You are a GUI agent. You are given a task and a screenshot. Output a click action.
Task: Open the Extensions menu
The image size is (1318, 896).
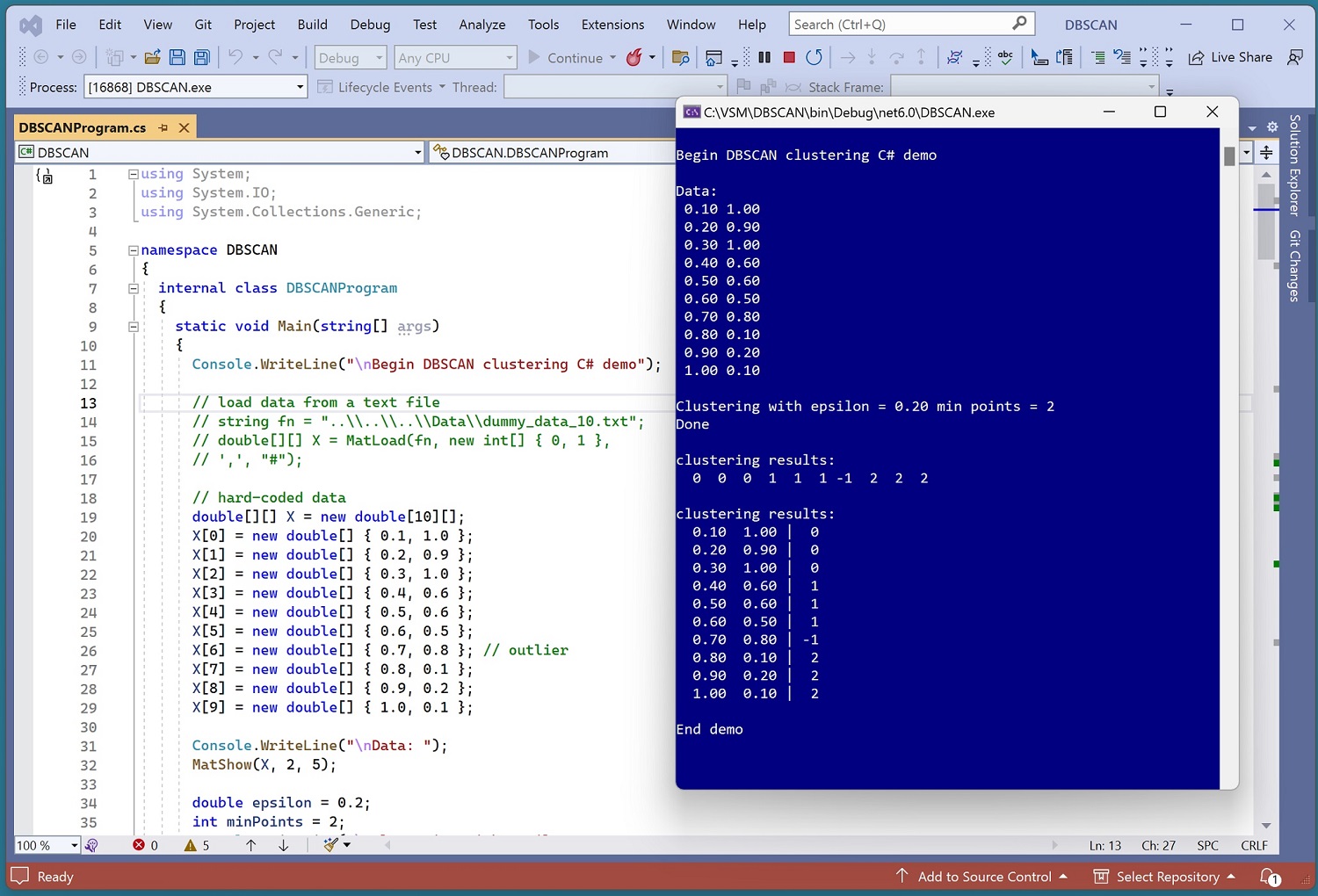[x=612, y=25]
